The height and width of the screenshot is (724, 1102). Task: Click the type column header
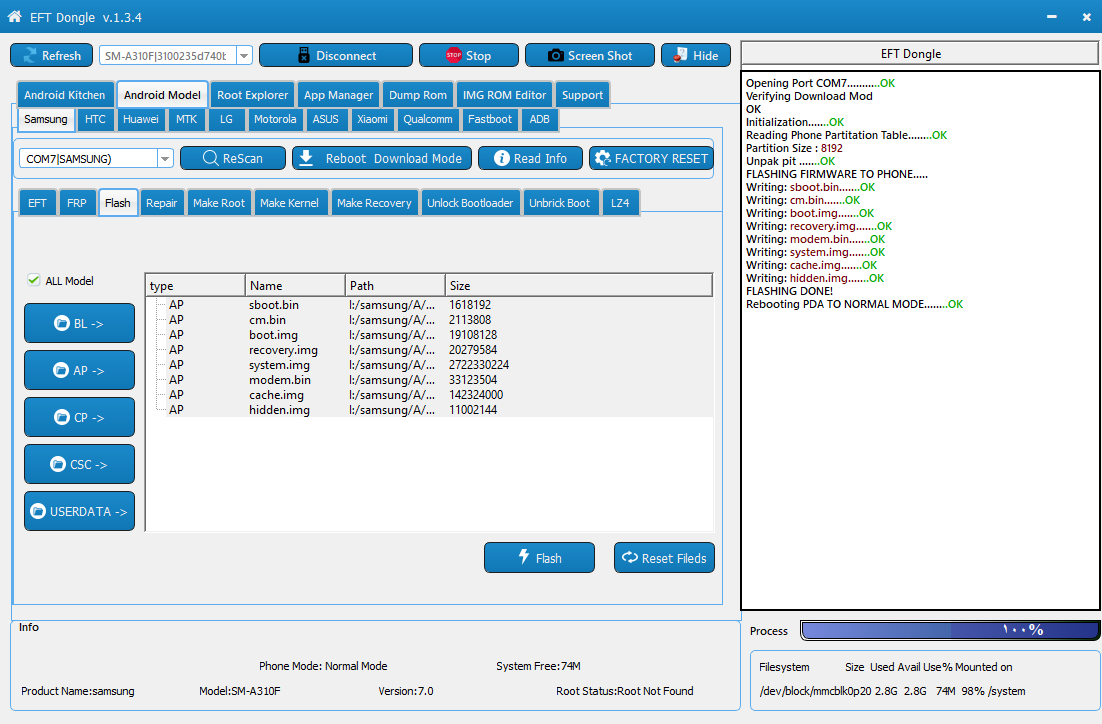(195, 285)
